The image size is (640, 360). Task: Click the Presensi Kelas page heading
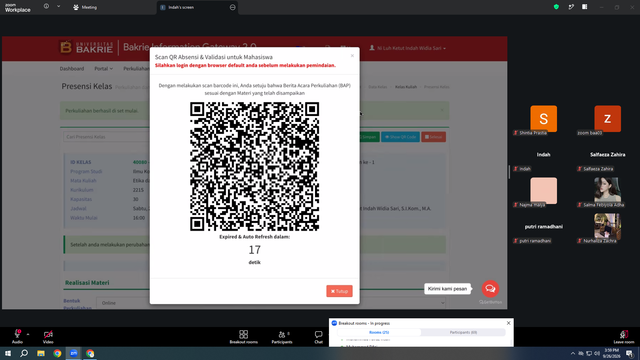[87, 86]
